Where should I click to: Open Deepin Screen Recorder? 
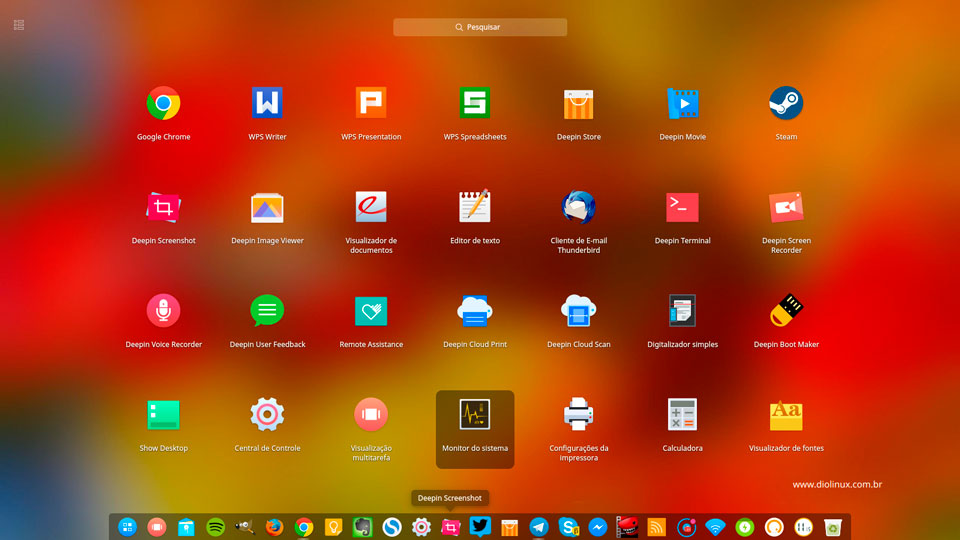pos(786,207)
